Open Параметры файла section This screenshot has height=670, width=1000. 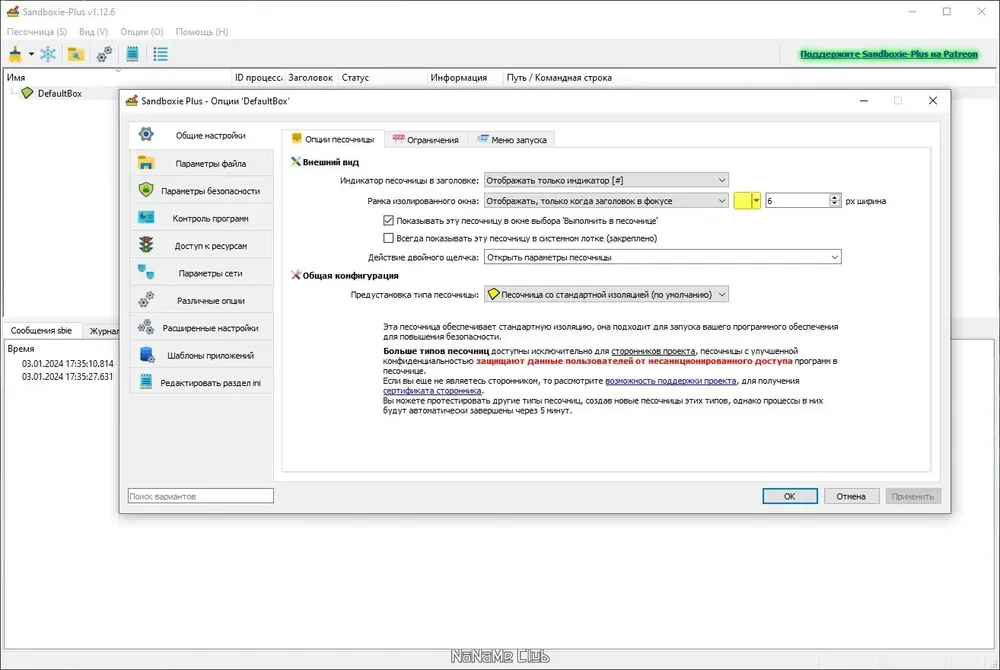(202, 163)
